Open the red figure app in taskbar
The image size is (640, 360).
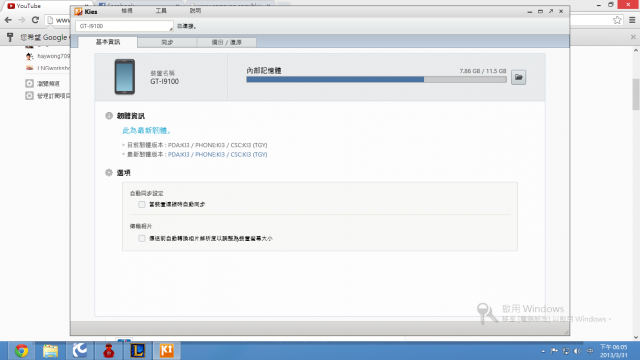coord(109,351)
